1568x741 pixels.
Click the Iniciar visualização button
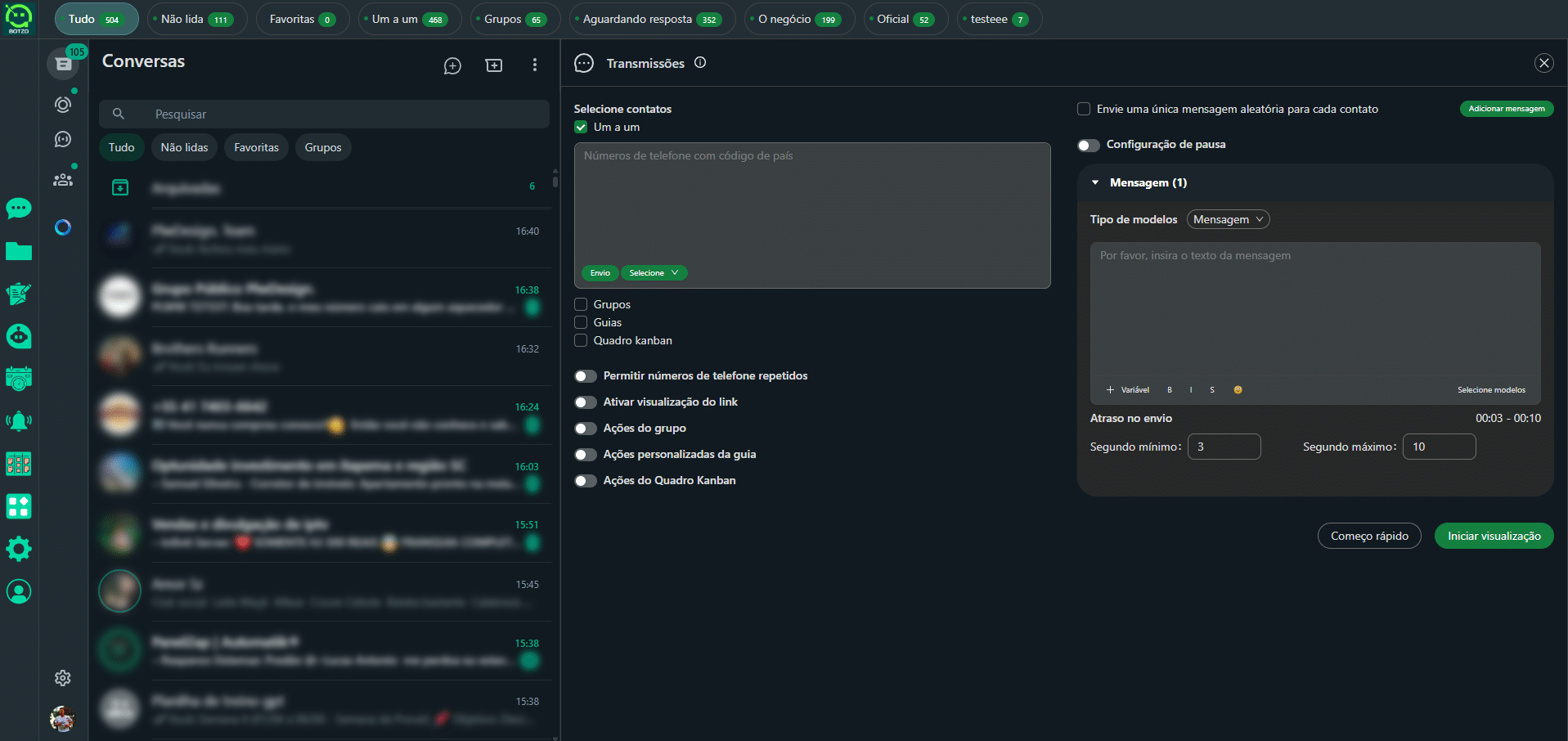(1494, 536)
